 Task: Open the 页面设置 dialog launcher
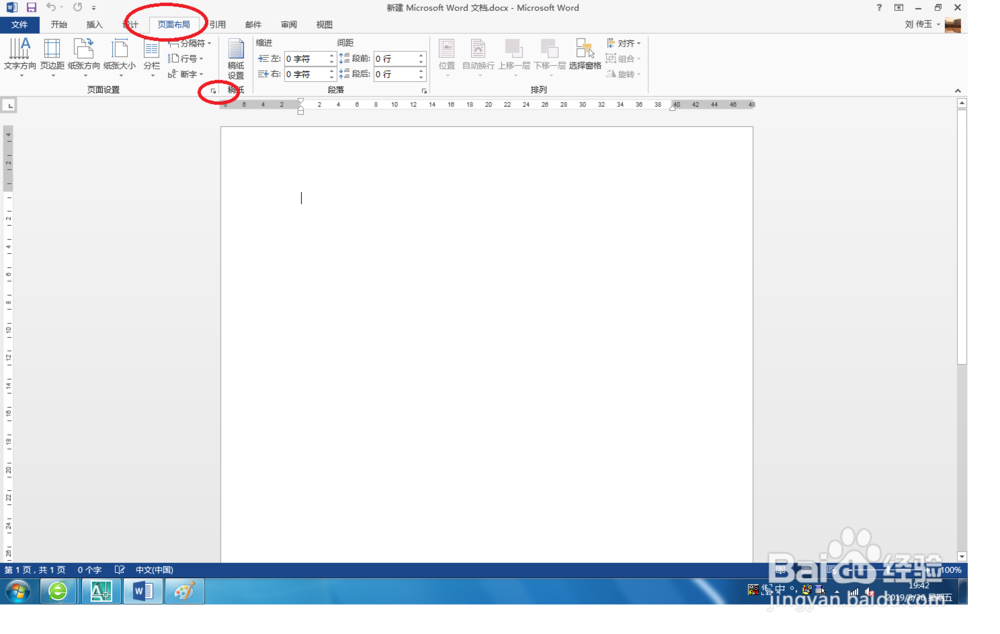click(215, 90)
